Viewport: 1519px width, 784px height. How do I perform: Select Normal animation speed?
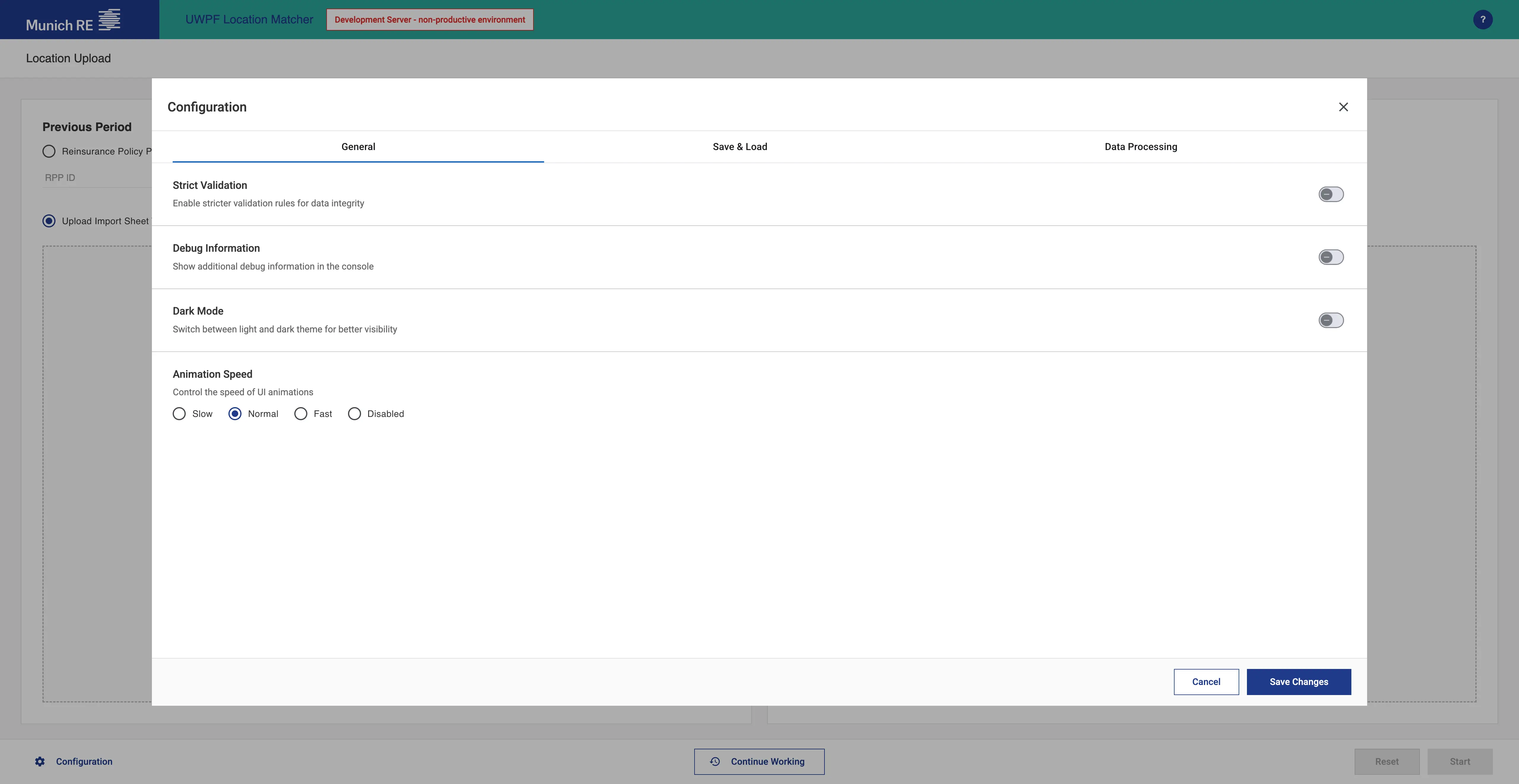tap(235, 414)
